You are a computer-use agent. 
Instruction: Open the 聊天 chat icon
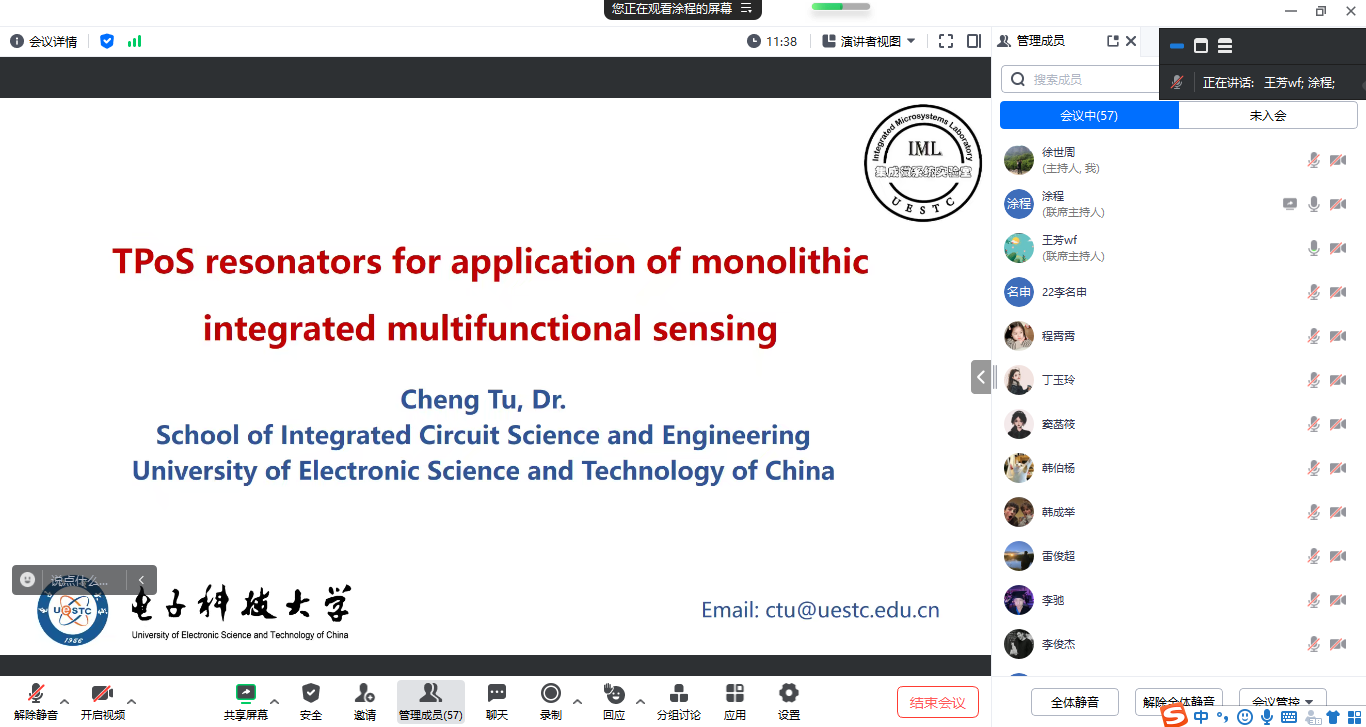click(x=497, y=693)
